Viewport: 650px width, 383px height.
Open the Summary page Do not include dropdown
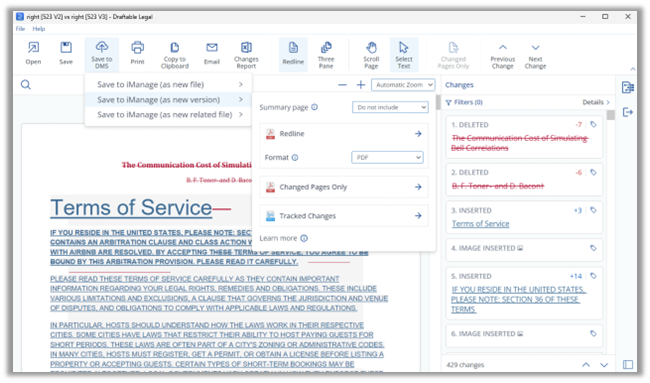[x=390, y=107]
